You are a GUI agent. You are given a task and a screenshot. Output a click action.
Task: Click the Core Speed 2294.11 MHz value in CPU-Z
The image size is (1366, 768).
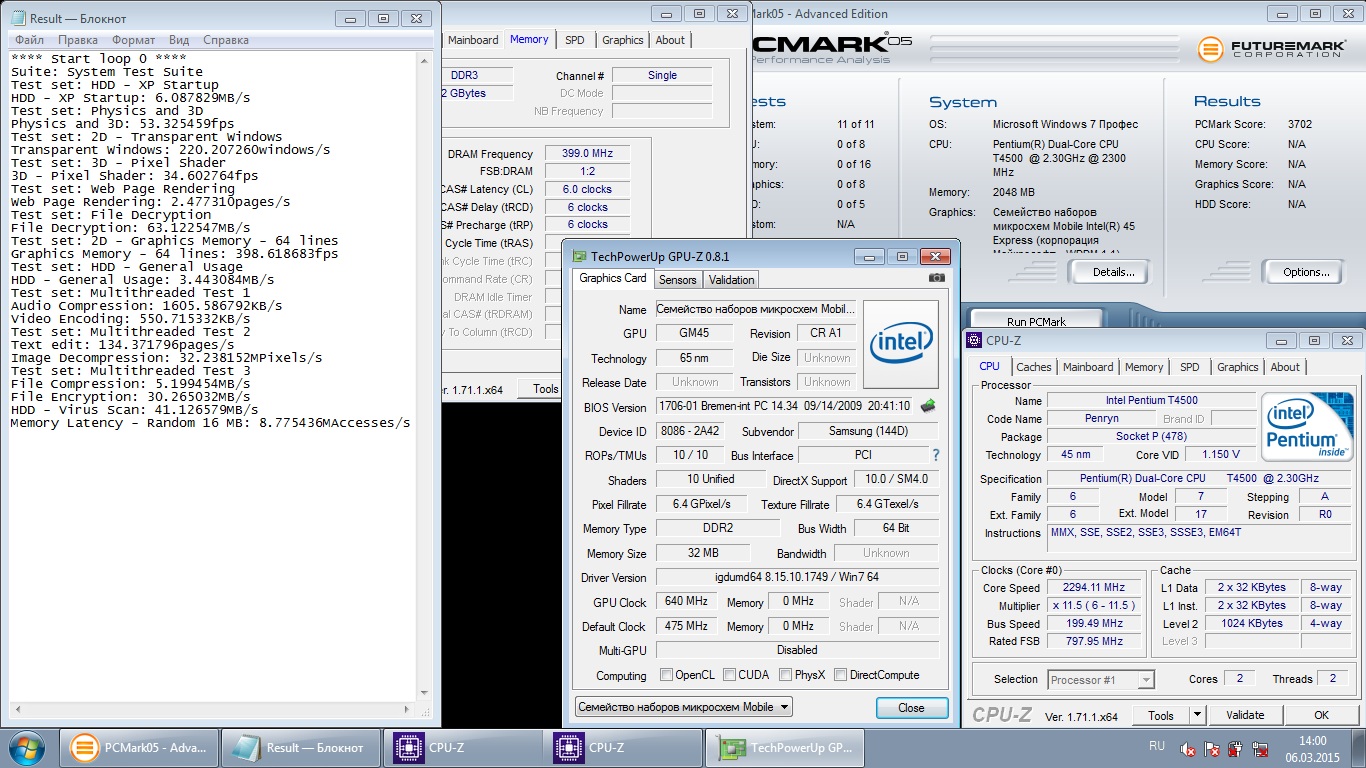(1095, 588)
